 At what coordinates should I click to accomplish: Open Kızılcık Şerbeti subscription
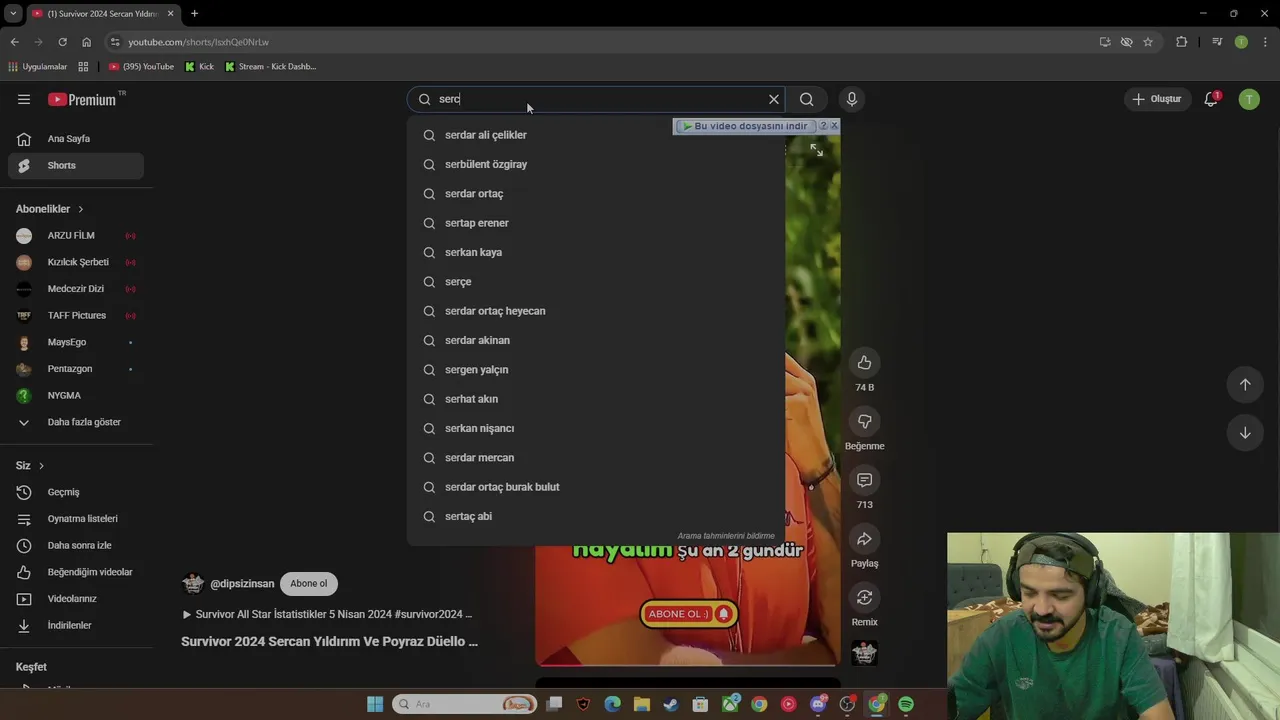[76, 262]
